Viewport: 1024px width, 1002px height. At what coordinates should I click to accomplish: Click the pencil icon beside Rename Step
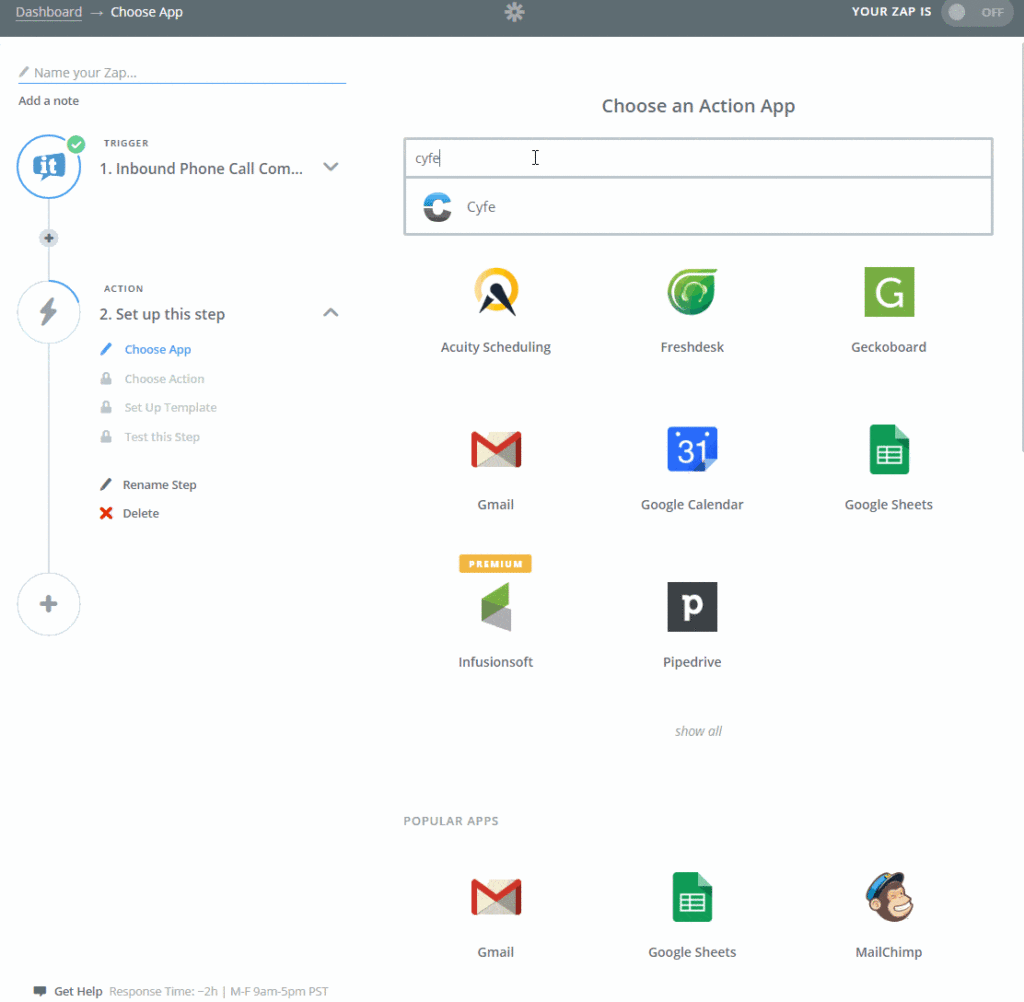point(106,485)
